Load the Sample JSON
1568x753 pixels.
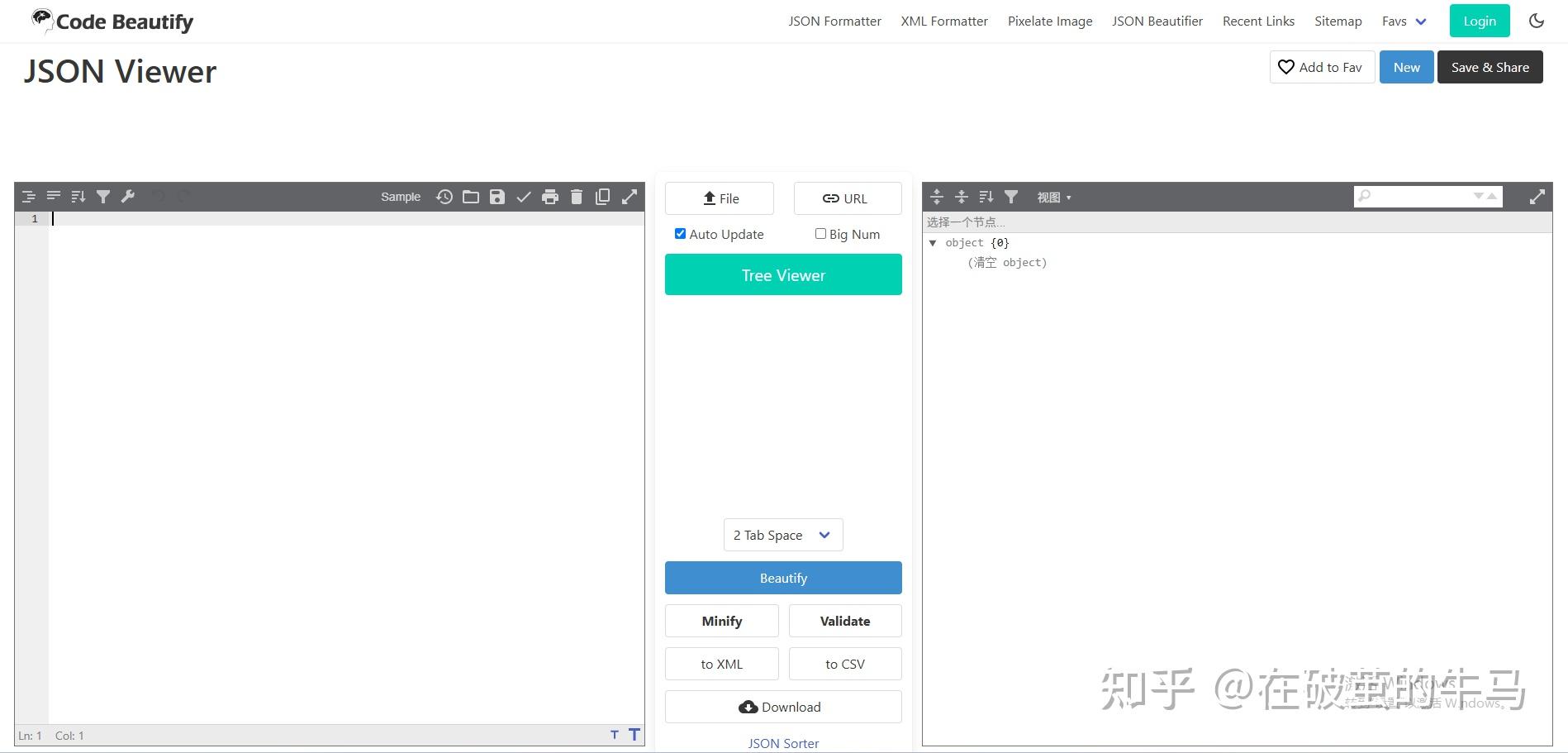[401, 197]
